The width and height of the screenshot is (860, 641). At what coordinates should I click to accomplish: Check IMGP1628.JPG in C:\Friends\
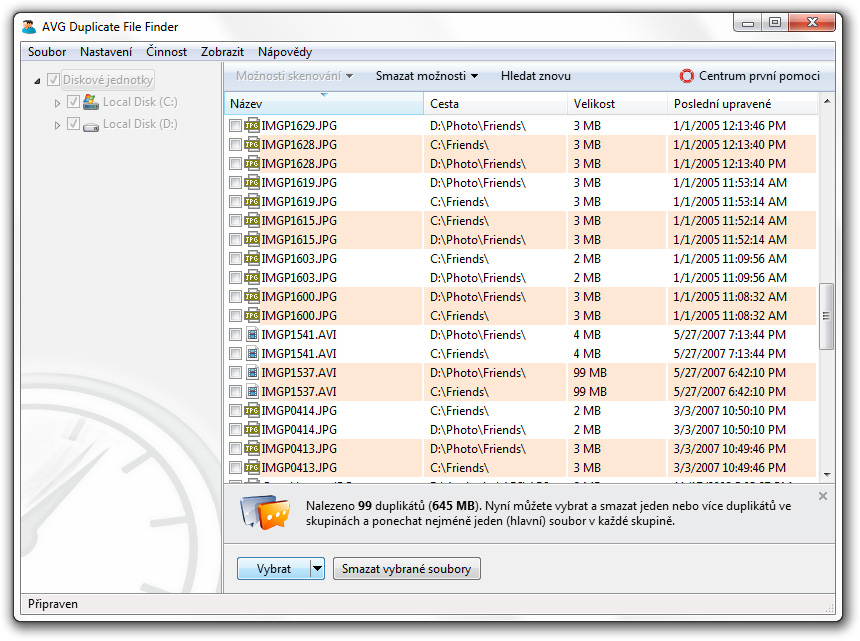235,145
